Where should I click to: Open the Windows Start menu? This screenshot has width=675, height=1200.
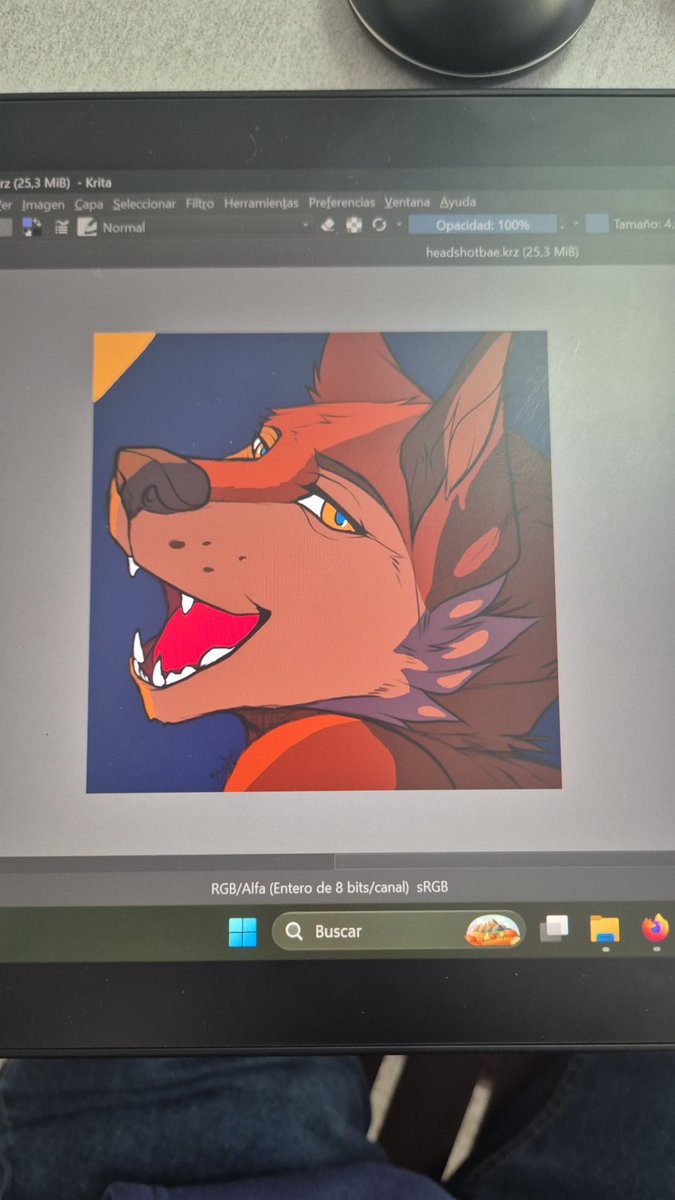point(242,933)
